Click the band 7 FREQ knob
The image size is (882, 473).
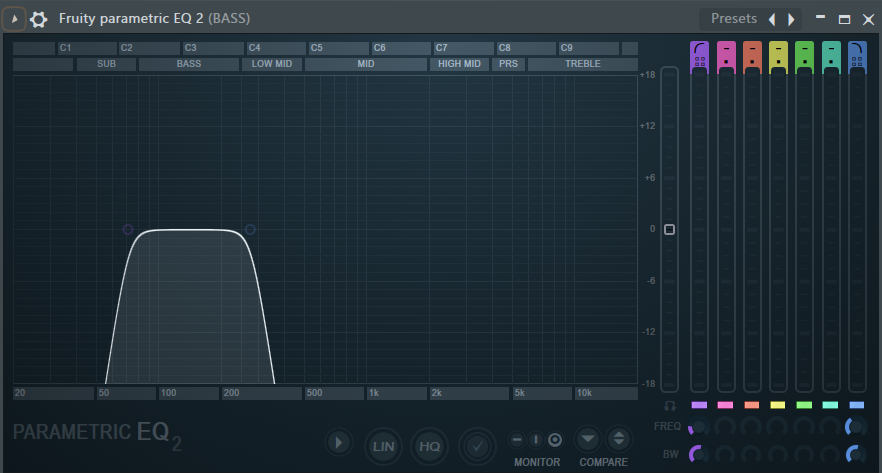pyautogui.click(x=856, y=427)
